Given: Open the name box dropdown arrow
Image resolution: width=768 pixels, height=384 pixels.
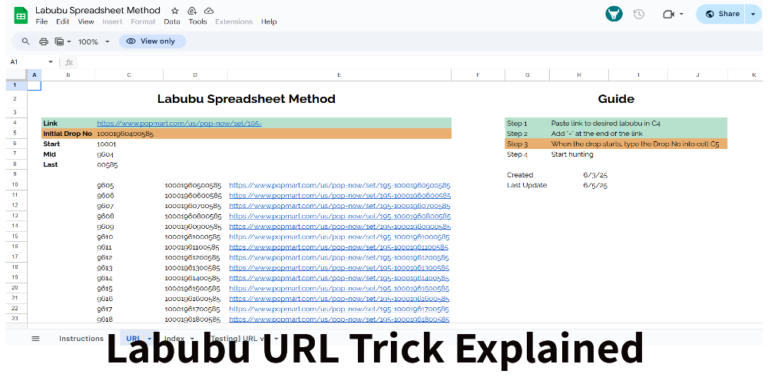Looking at the screenshot, I should [50, 62].
